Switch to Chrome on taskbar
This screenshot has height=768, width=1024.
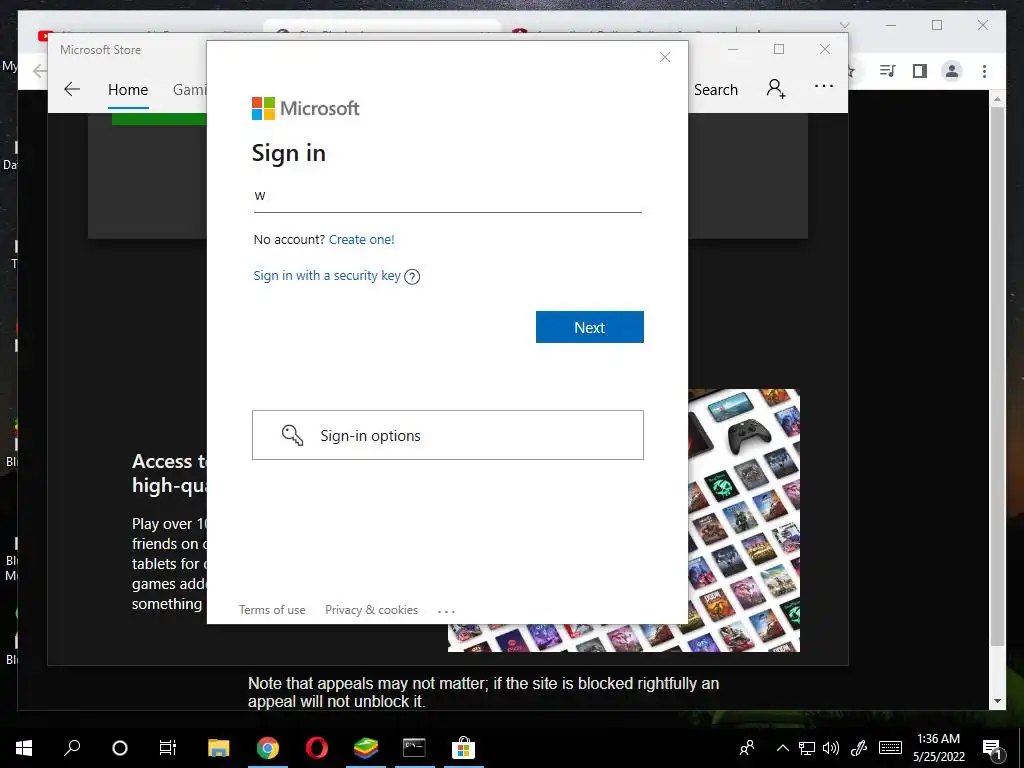(x=268, y=748)
